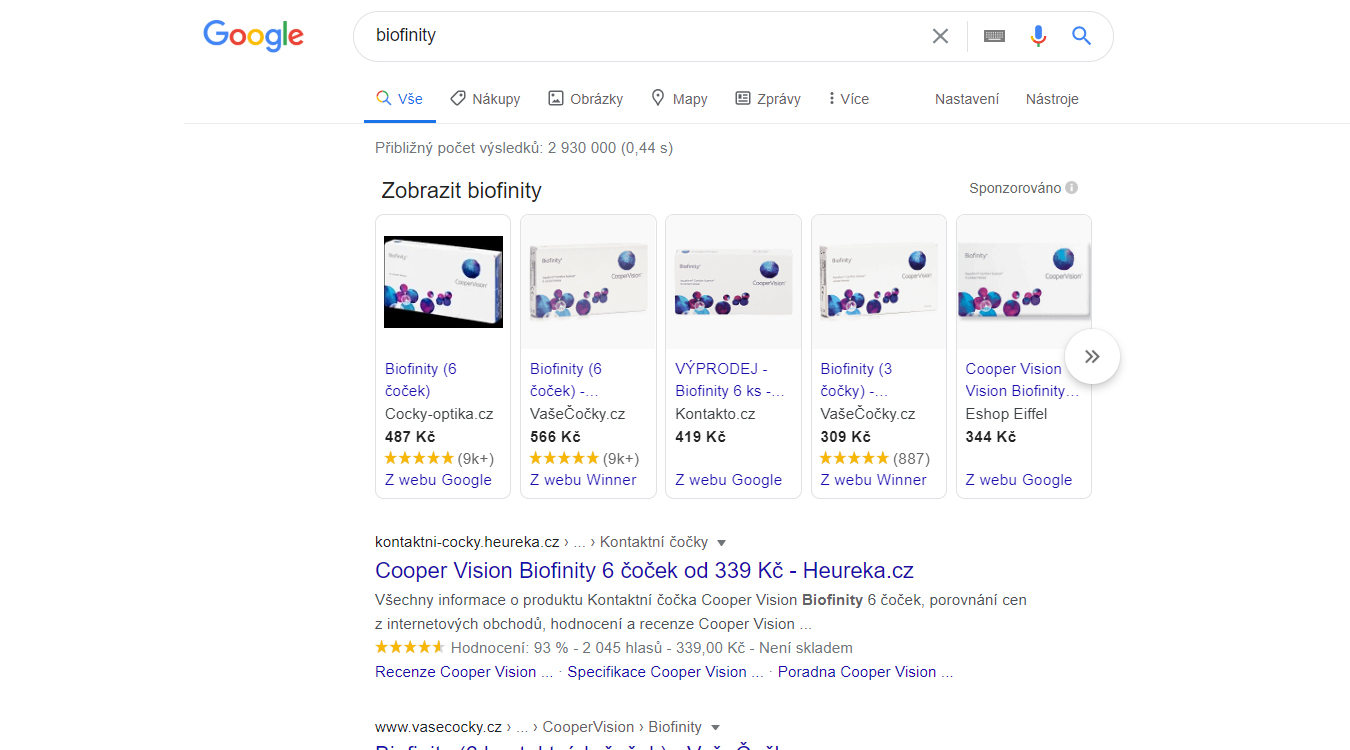1350x750 pixels.
Task: Click 'Z webu Google' under Cocky-optika.cz card
Action: 438,480
